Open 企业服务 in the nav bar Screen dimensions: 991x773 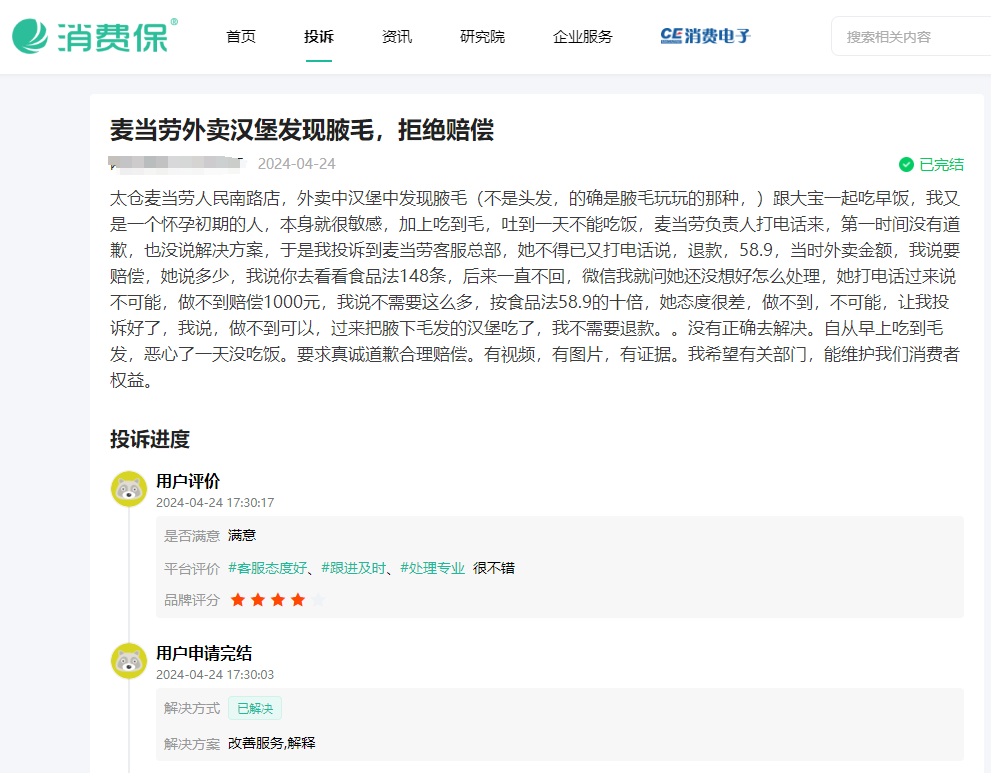point(583,37)
